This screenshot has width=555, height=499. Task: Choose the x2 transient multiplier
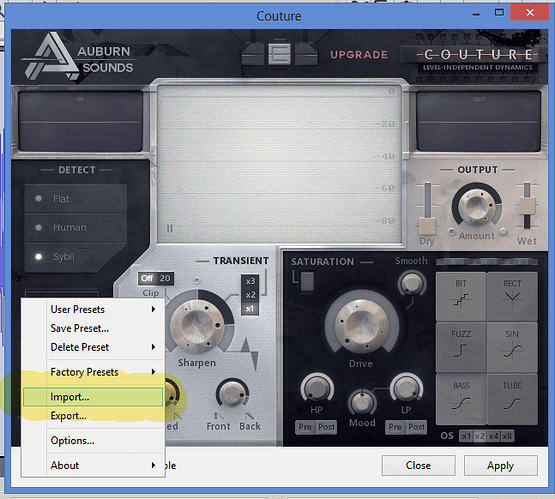point(250,295)
